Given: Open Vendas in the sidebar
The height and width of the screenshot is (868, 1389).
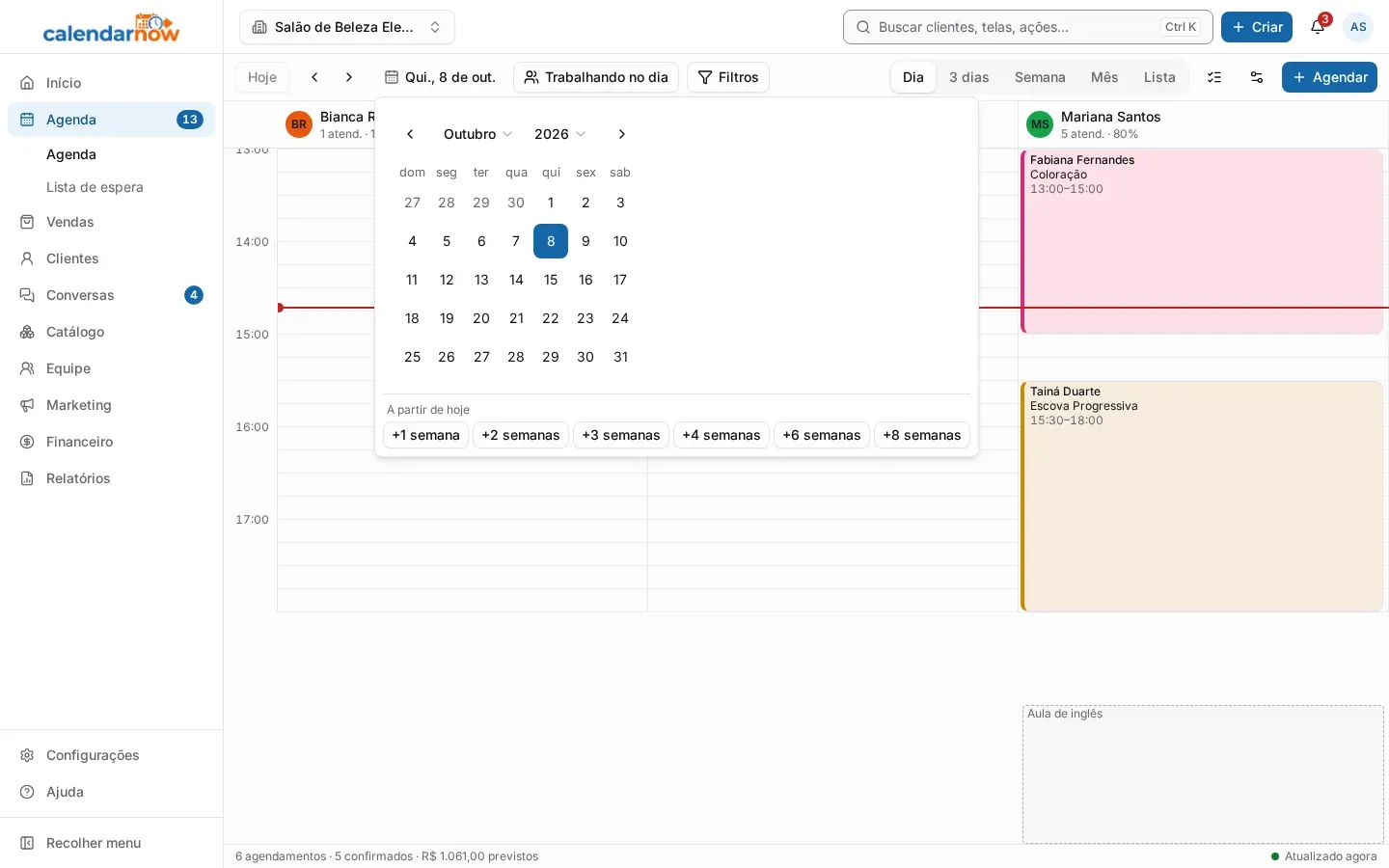Looking at the screenshot, I should (x=112, y=222).
